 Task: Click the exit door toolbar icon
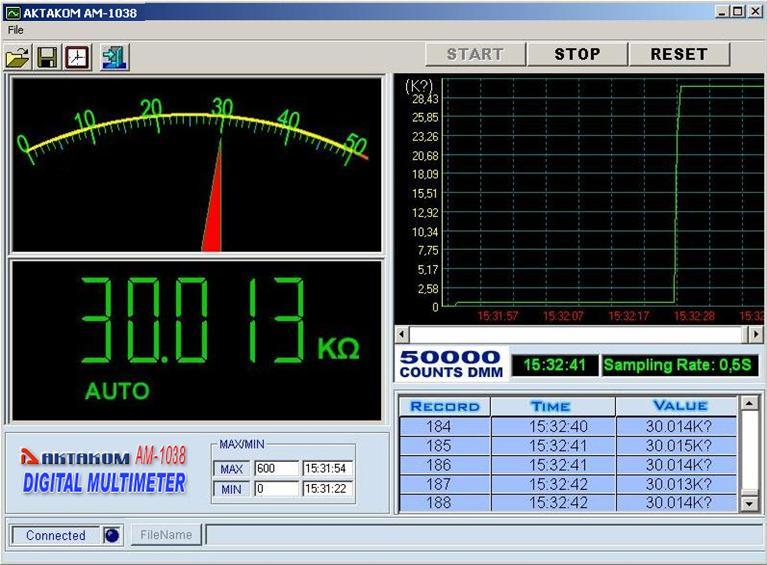[x=113, y=57]
